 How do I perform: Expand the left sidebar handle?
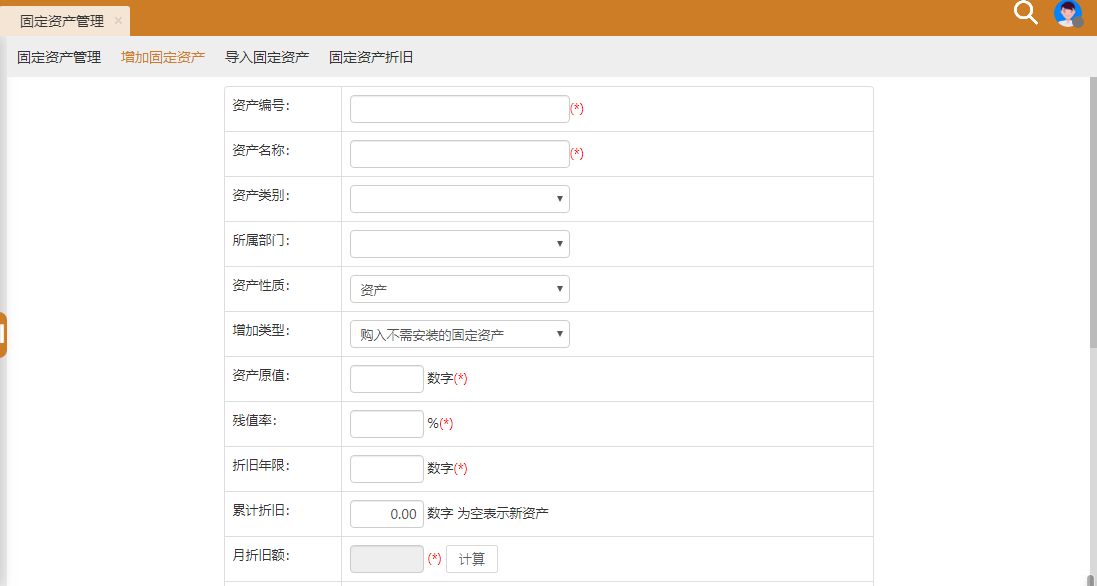(x=3, y=335)
